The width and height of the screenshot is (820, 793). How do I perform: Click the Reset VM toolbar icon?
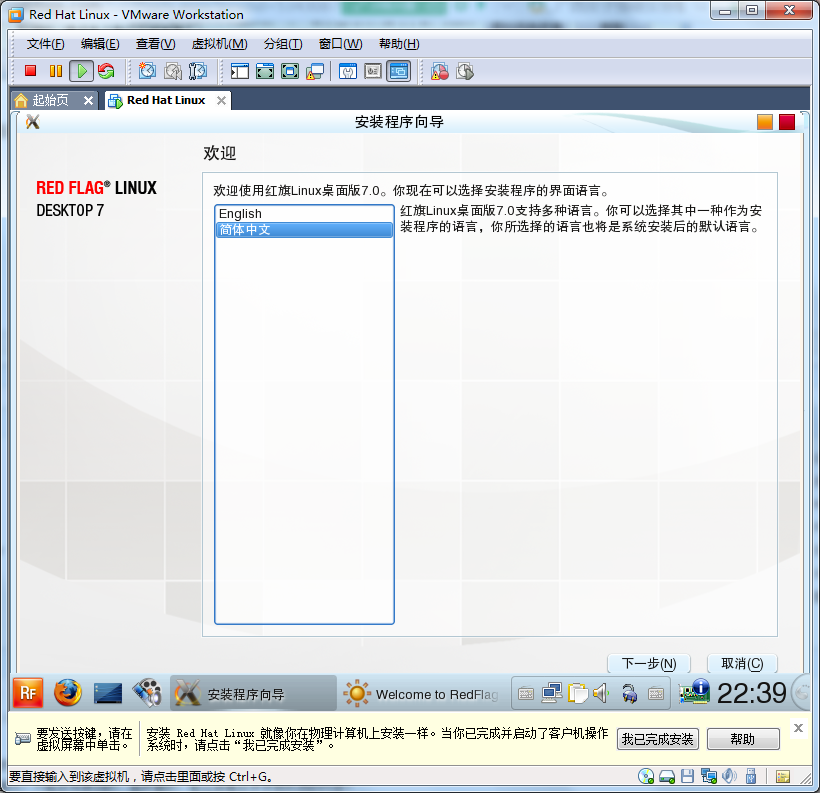[x=106, y=71]
